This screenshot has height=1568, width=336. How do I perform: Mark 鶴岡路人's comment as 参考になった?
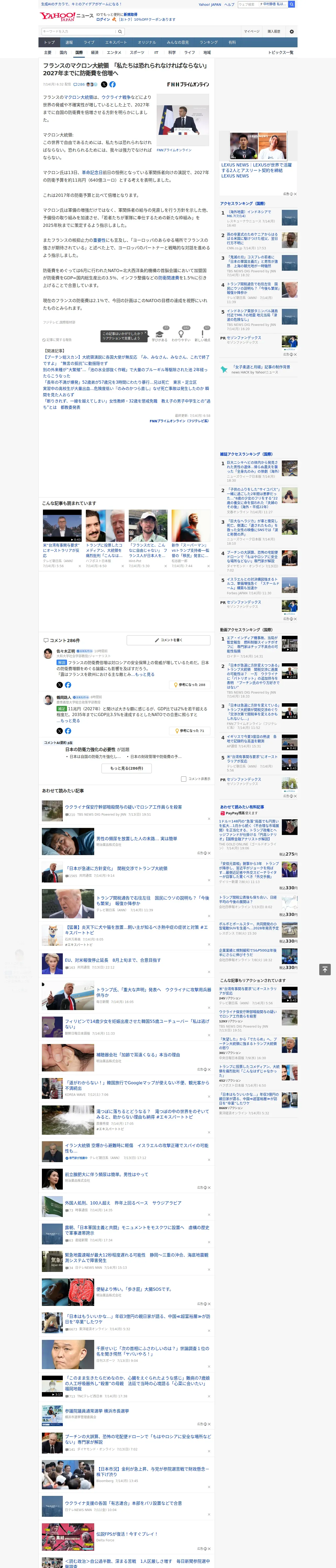tap(190, 730)
